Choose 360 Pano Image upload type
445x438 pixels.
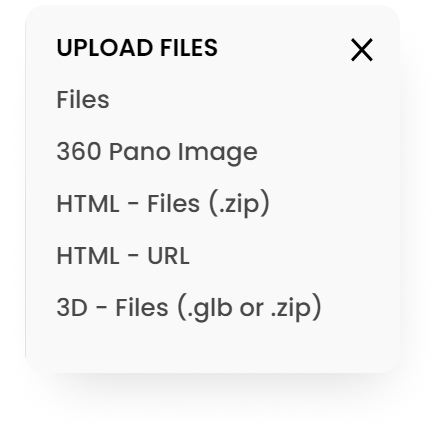[157, 152]
